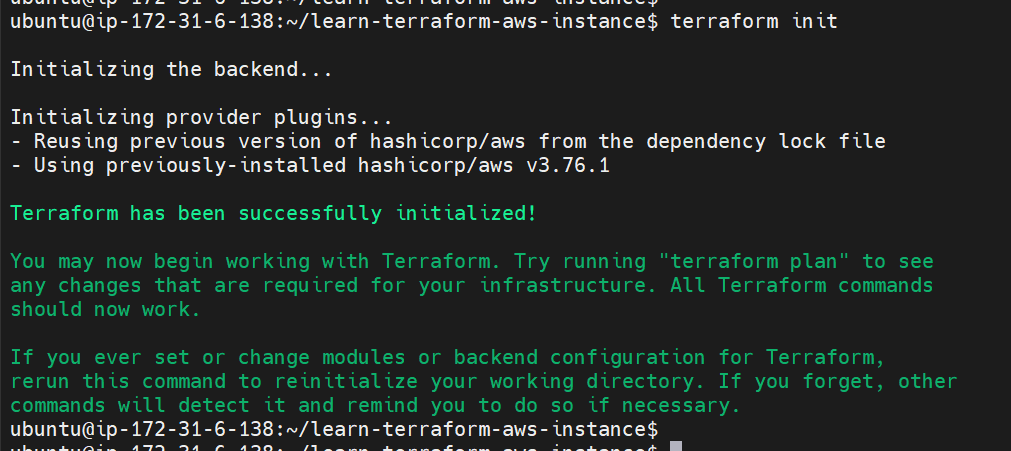The height and width of the screenshot is (451, 1011).
Task: Click the "If you forget, other" text
Action: pos(838,382)
